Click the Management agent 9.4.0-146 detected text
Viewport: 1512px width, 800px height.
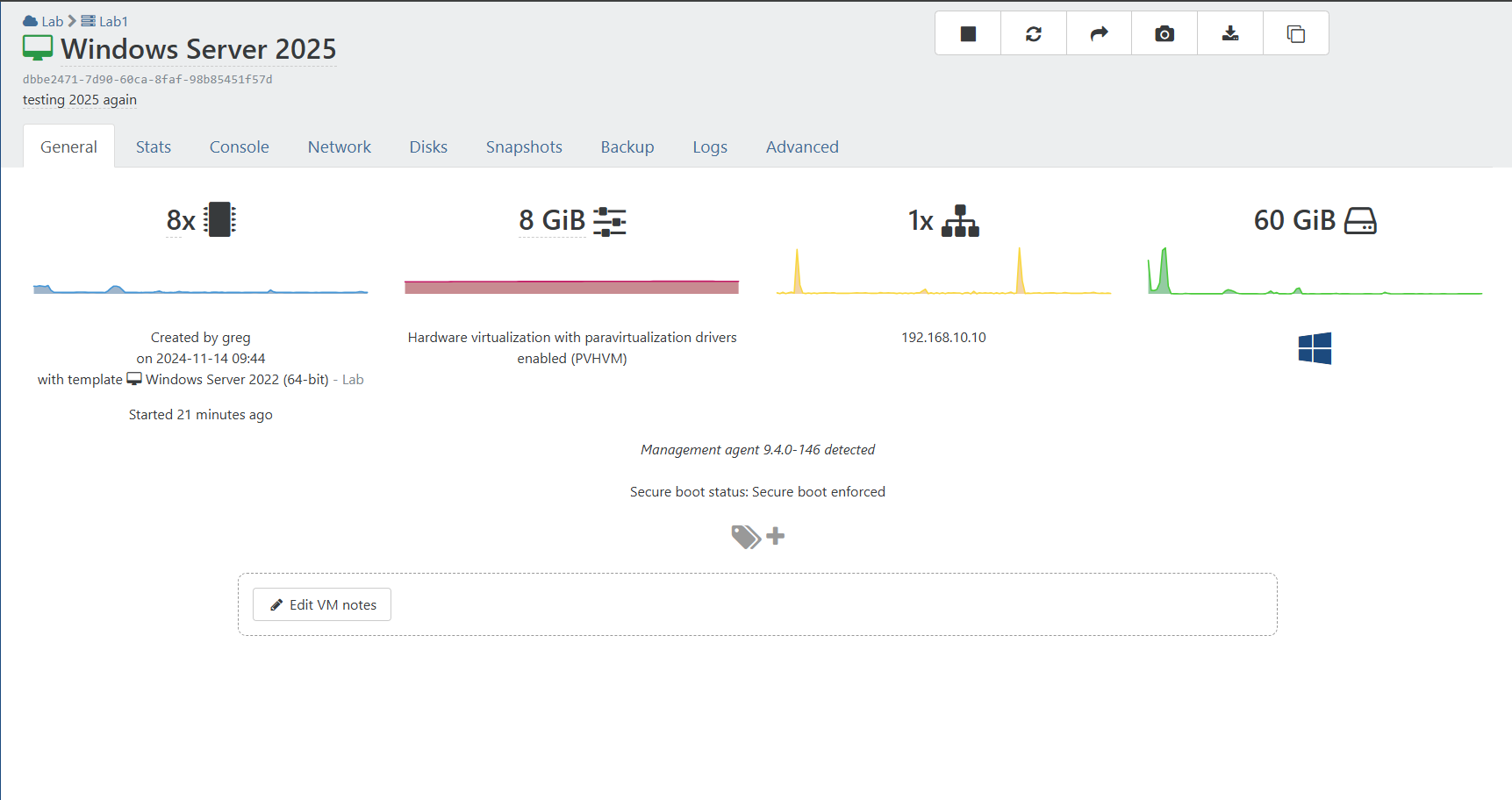[x=757, y=449]
